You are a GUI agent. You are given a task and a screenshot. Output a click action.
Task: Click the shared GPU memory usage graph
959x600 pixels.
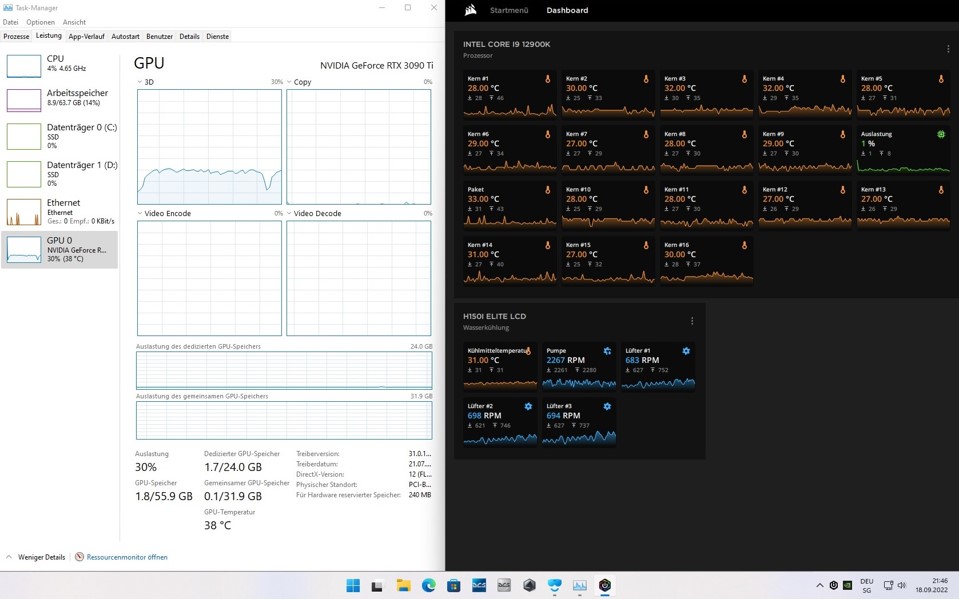pyautogui.click(x=284, y=420)
